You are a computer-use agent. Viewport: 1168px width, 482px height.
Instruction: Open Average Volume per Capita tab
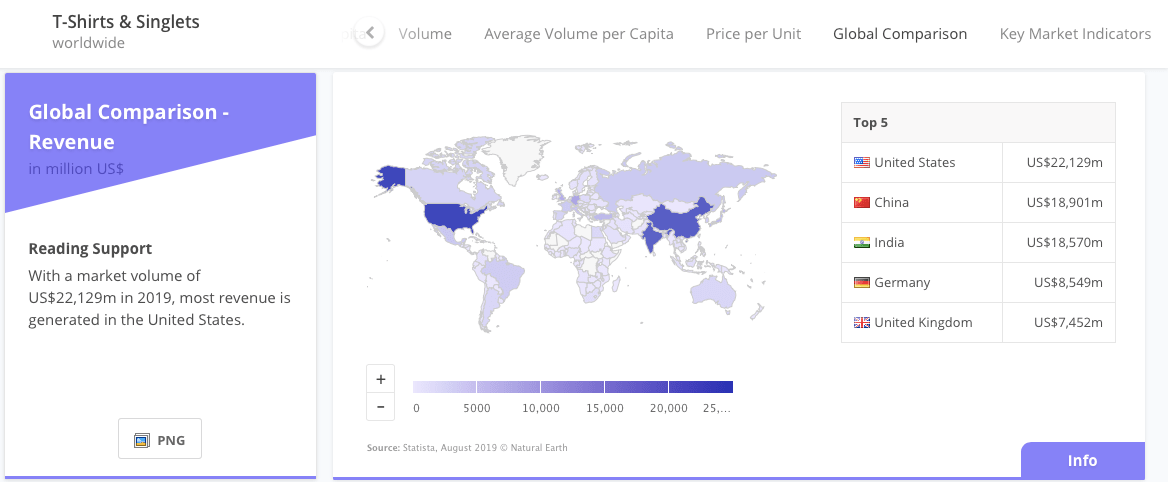pyautogui.click(x=578, y=34)
